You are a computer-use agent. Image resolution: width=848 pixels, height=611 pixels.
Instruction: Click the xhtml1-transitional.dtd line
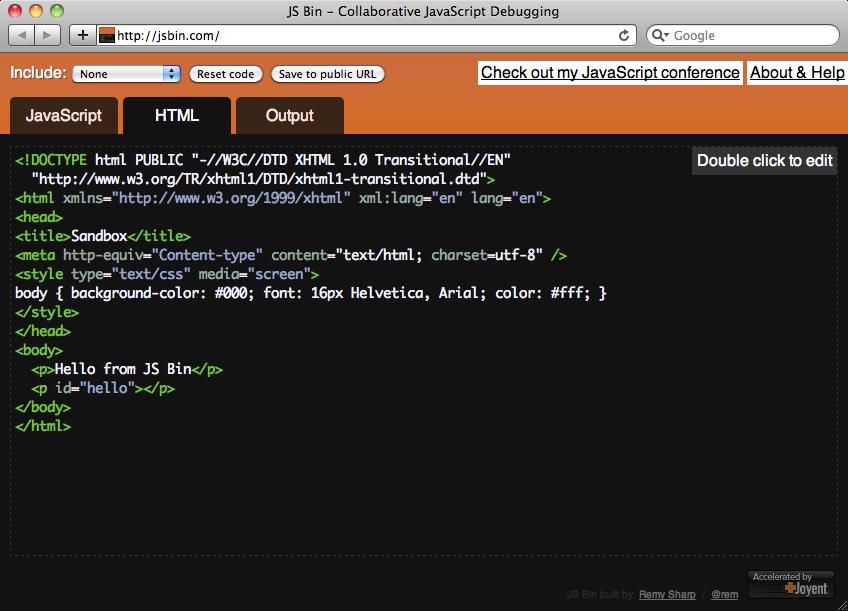[263, 179]
